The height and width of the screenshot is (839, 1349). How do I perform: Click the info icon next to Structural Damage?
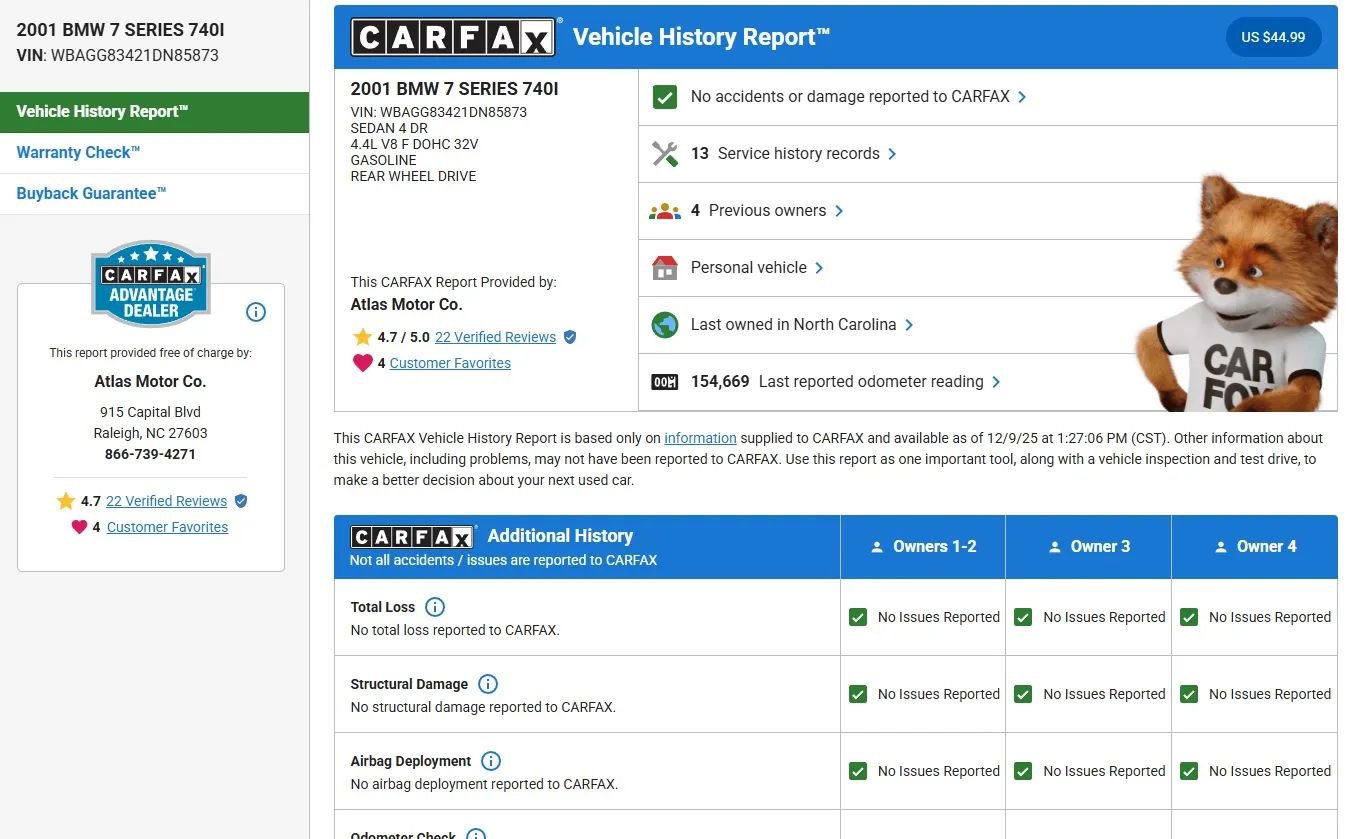pos(488,684)
